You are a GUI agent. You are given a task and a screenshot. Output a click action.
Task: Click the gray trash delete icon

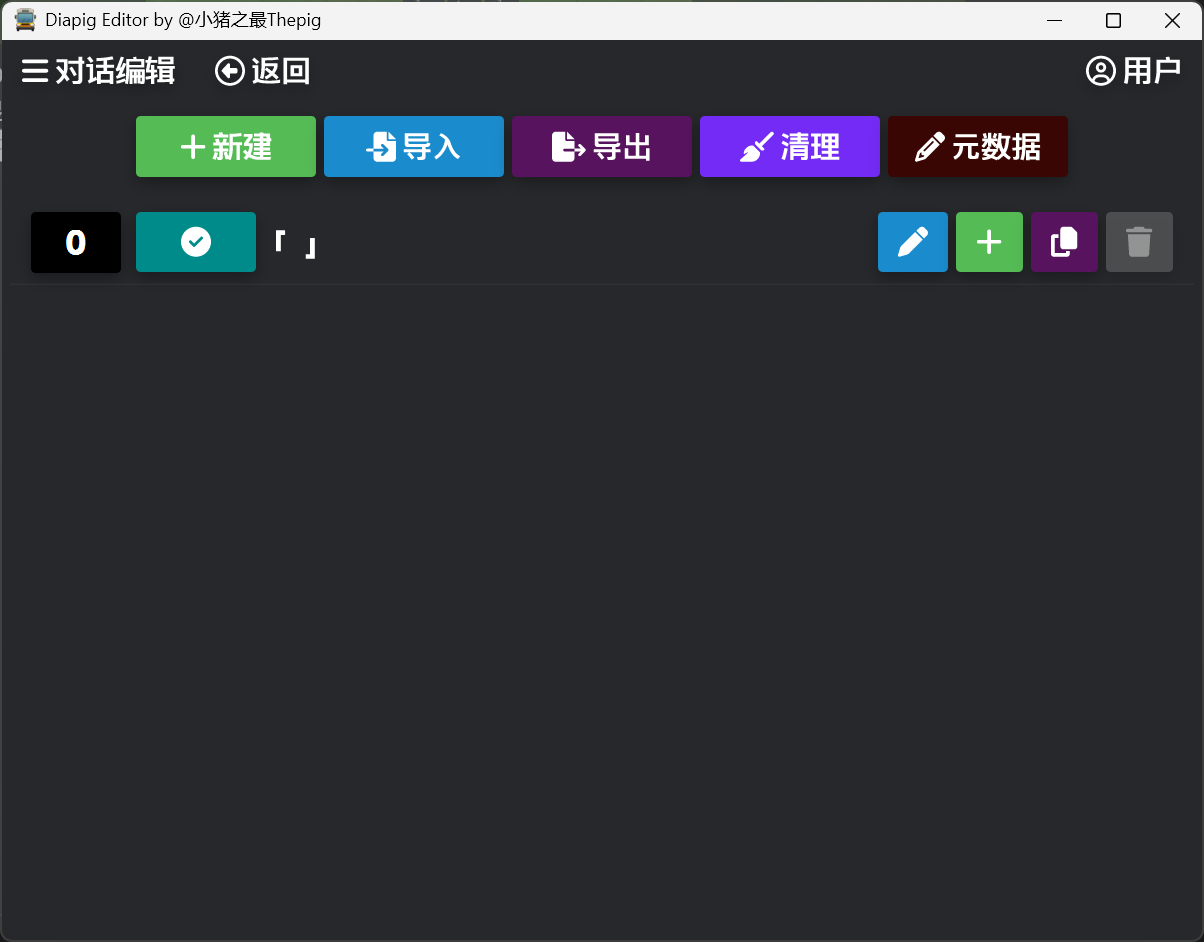[x=1139, y=242]
